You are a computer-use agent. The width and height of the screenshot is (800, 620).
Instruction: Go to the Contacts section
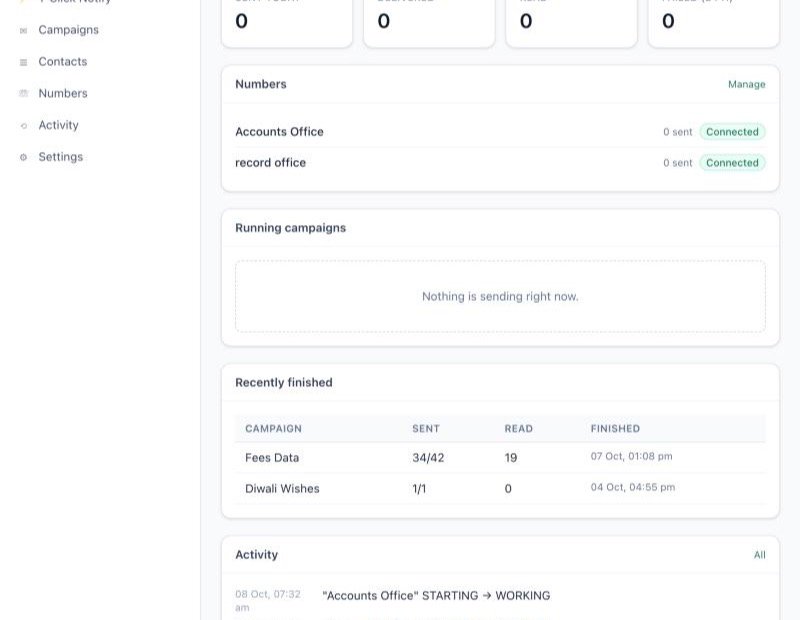(63, 62)
